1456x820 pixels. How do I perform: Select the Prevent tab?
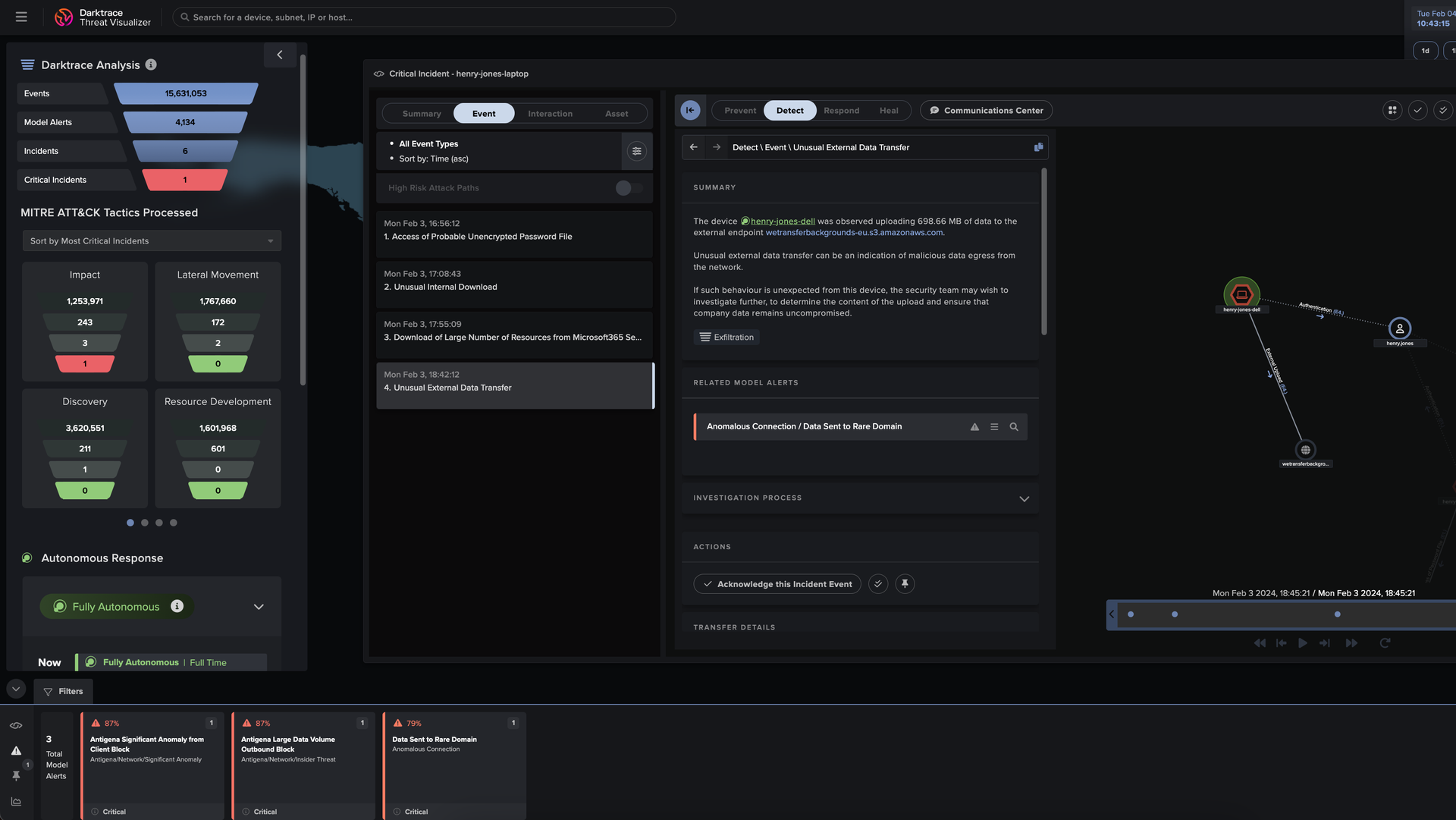(x=740, y=111)
